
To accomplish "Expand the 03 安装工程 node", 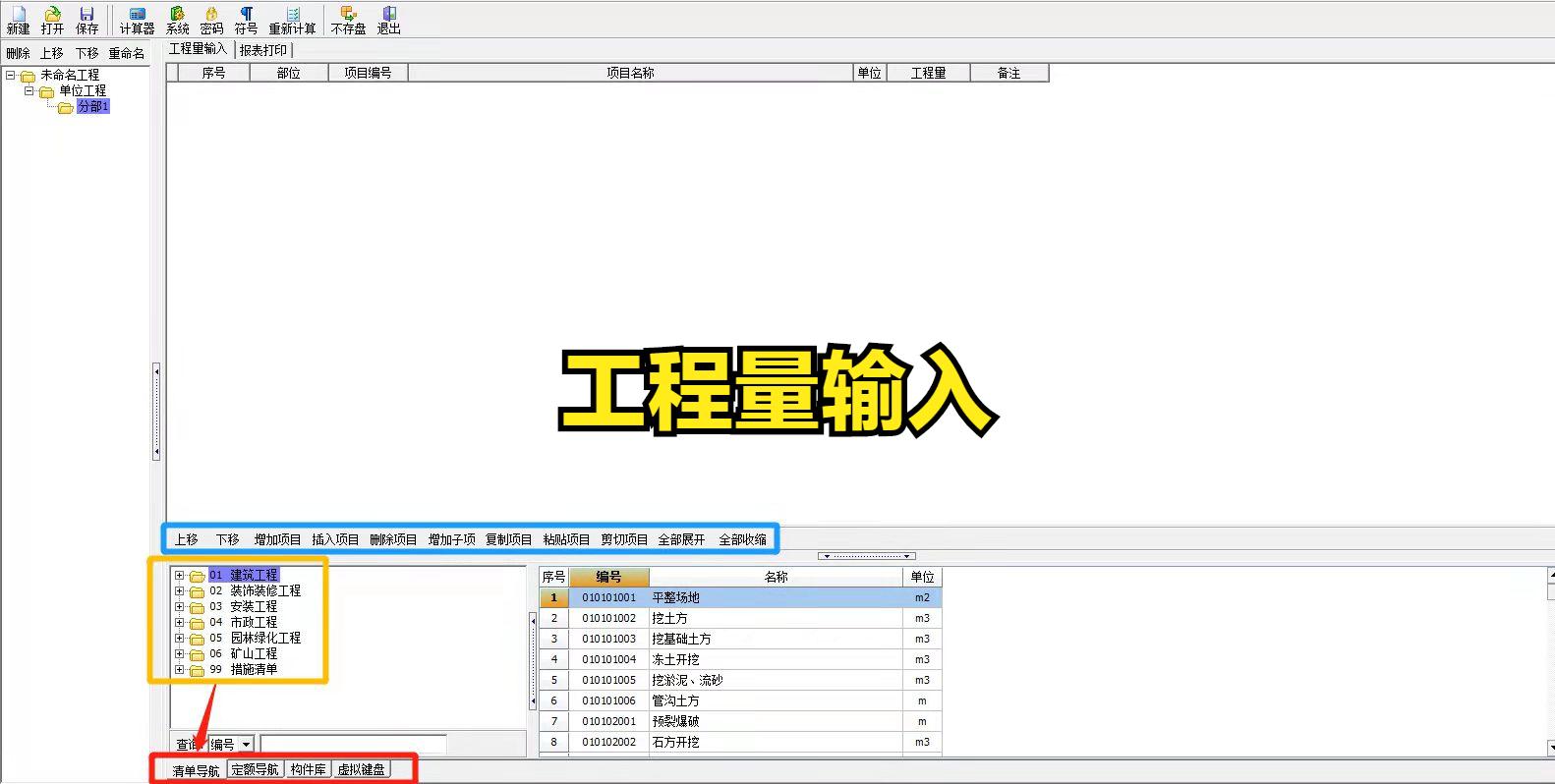I will click(x=179, y=606).
